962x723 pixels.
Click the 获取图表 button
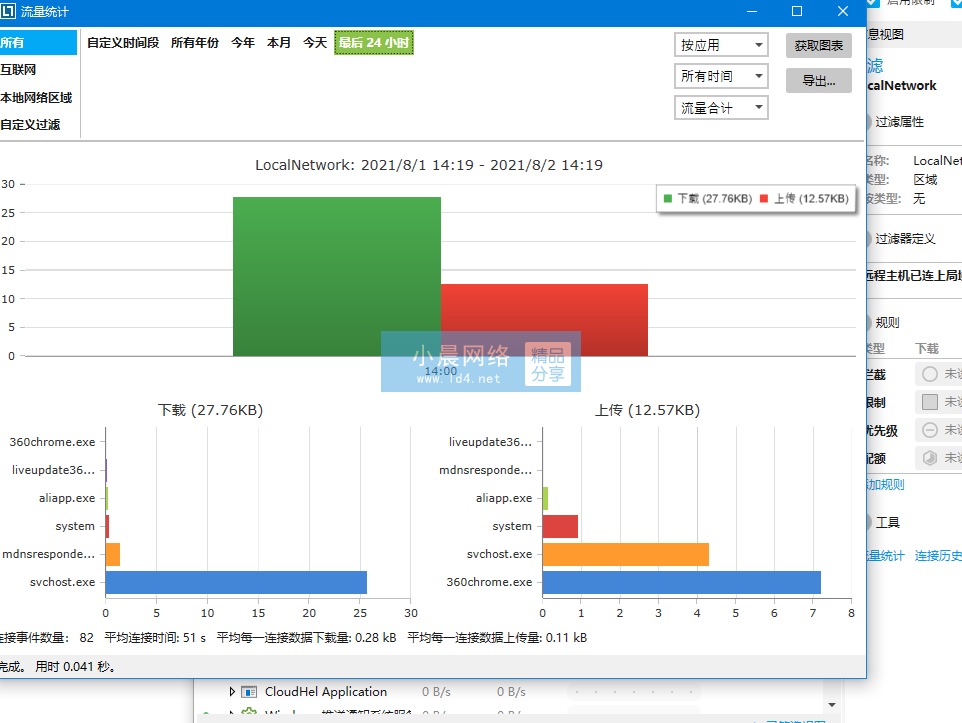(818, 45)
